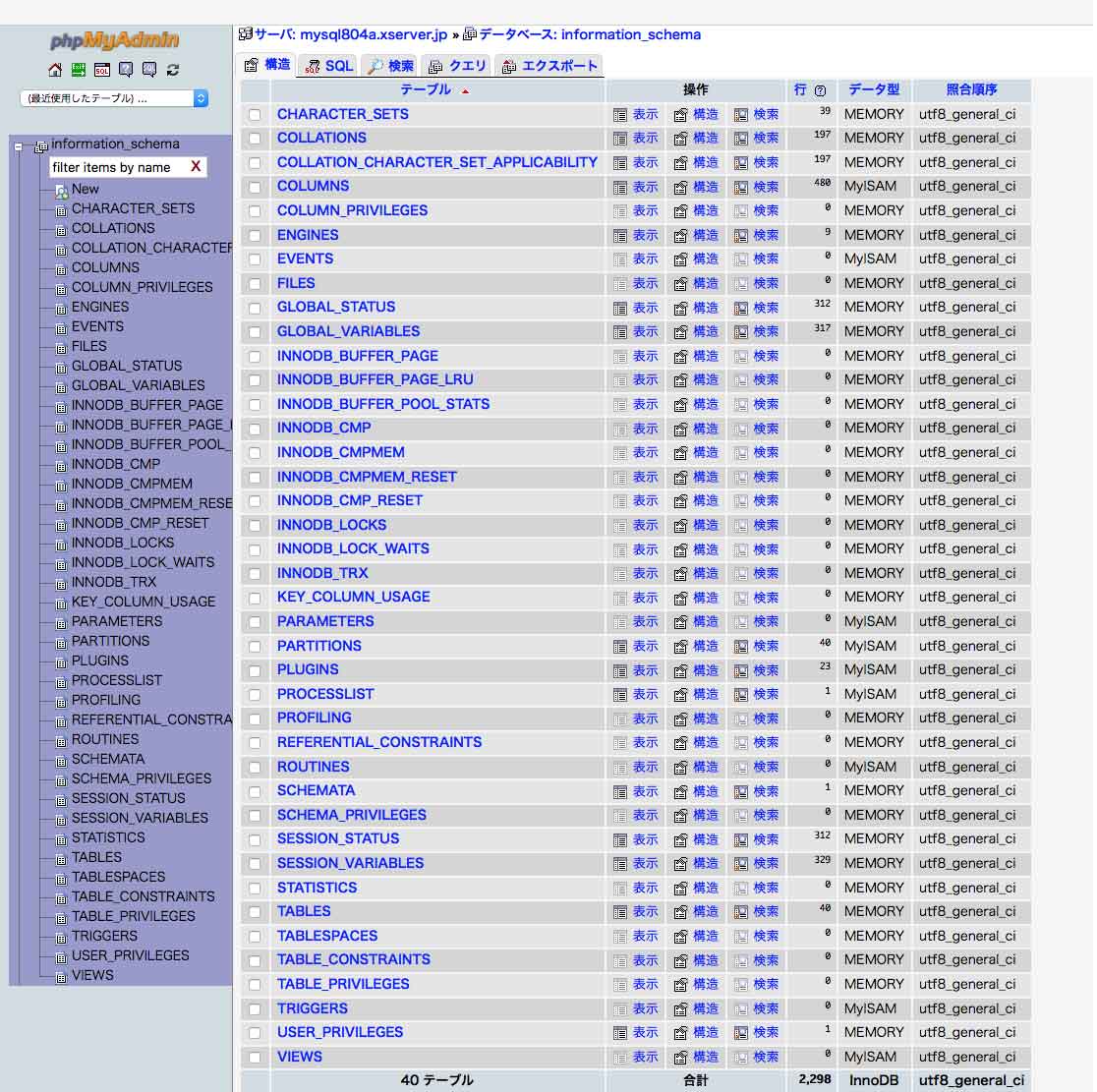Open the 検索 (Search) tab
The image size is (1097, 1092).
tap(389, 66)
